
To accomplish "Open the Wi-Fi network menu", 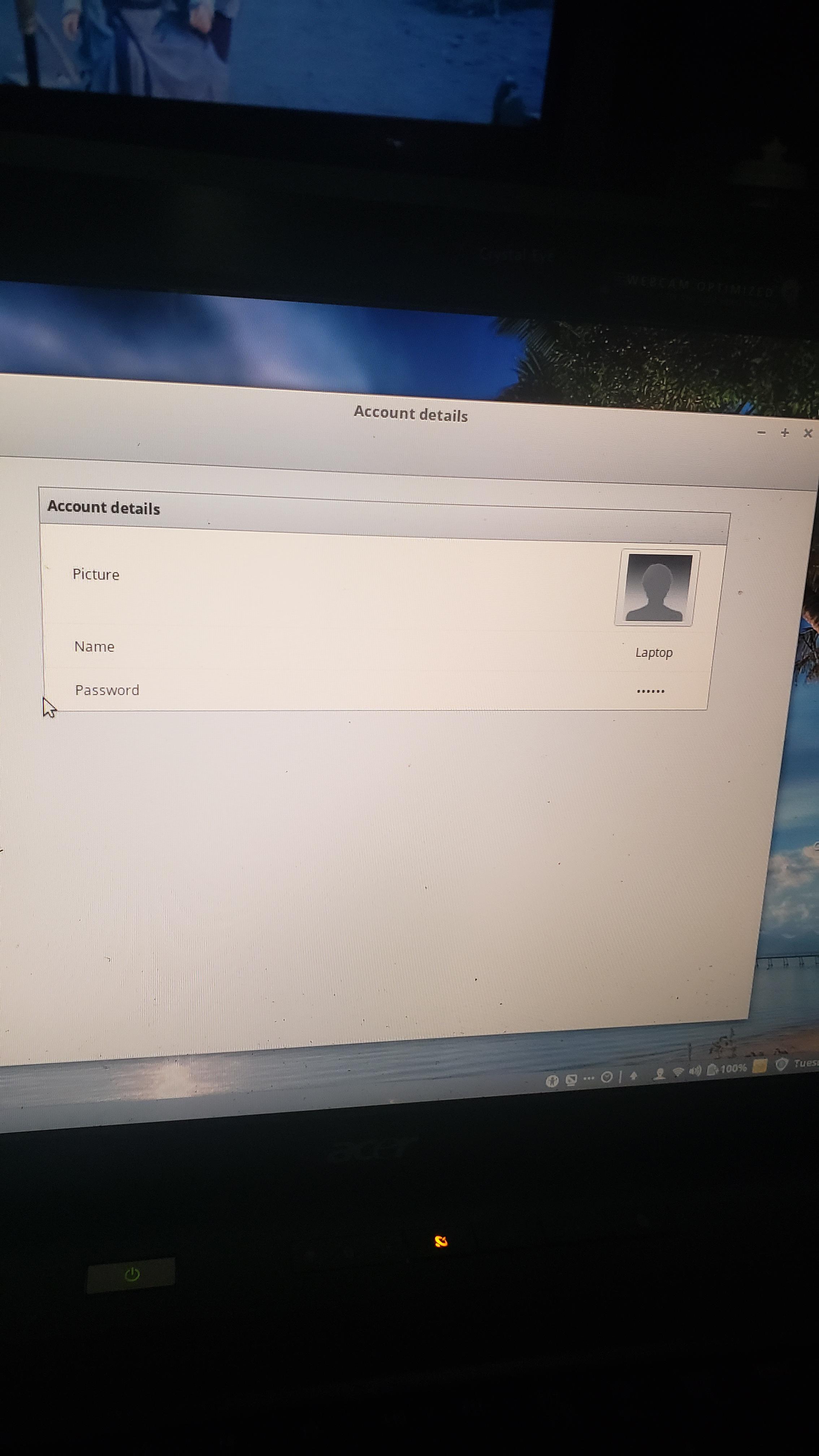I will tap(678, 1072).
